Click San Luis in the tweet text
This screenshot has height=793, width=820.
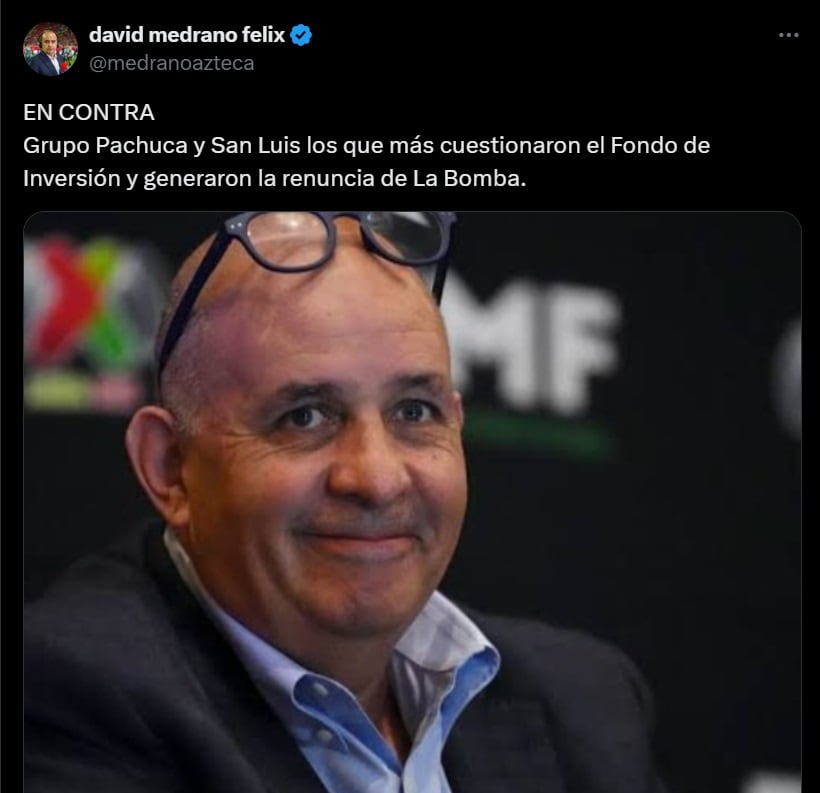coord(256,145)
